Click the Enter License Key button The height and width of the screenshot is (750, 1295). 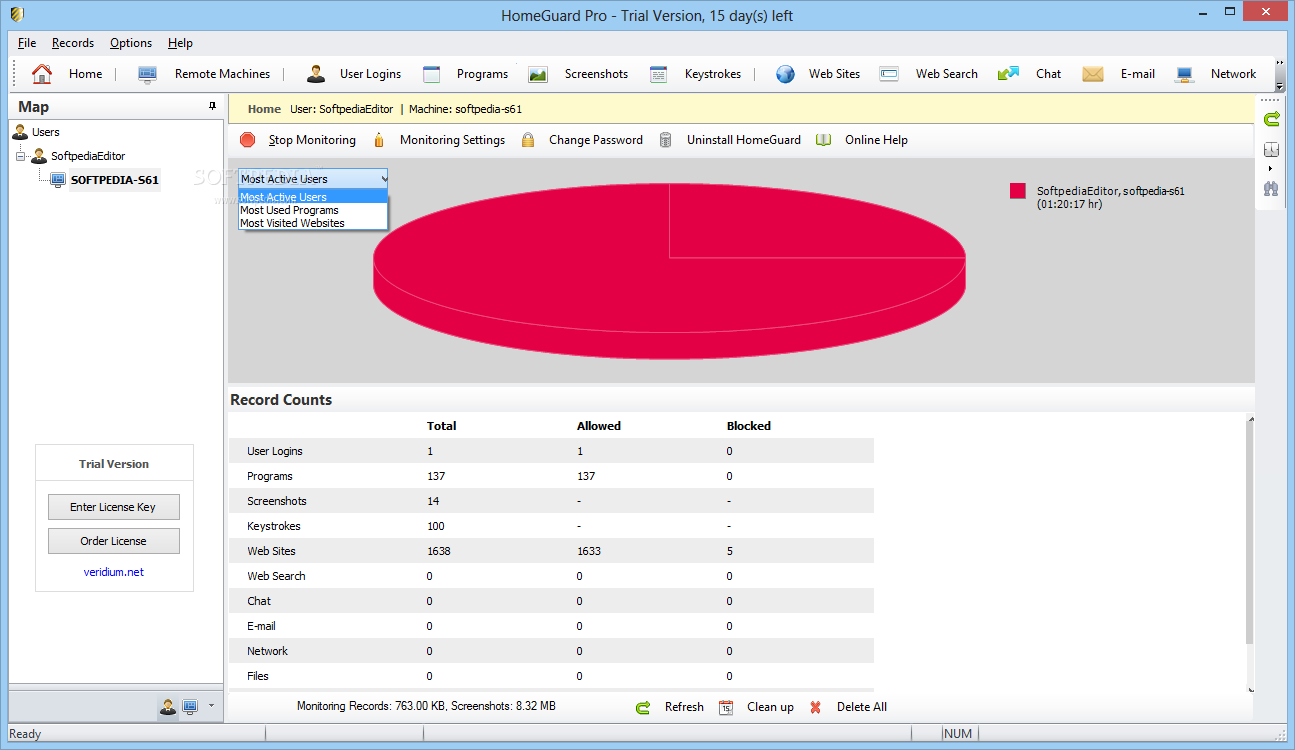click(x=114, y=507)
